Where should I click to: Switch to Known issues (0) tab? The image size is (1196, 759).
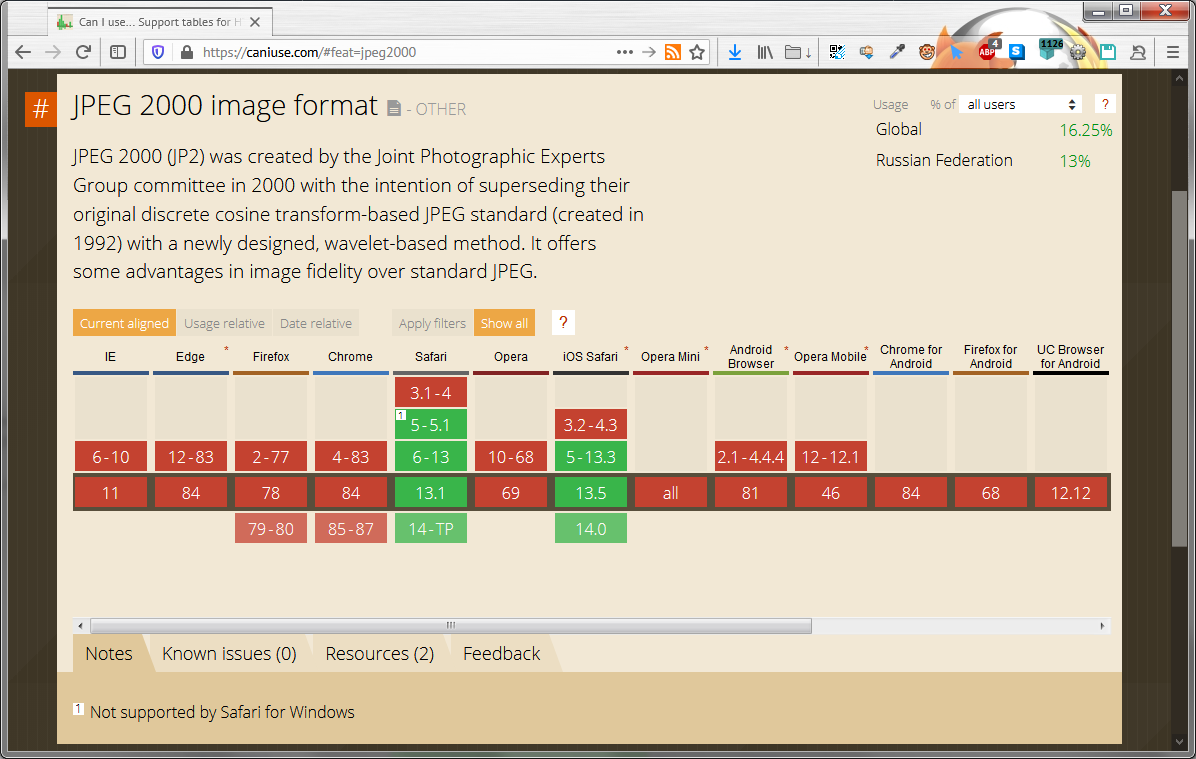pyautogui.click(x=230, y=654)
